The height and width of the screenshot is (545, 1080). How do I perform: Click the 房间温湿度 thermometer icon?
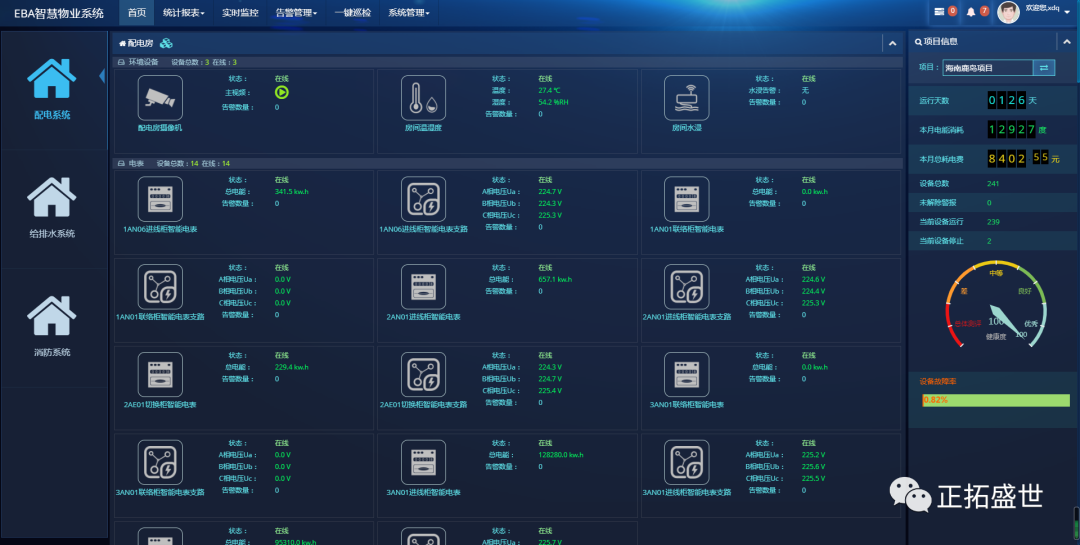423,98
